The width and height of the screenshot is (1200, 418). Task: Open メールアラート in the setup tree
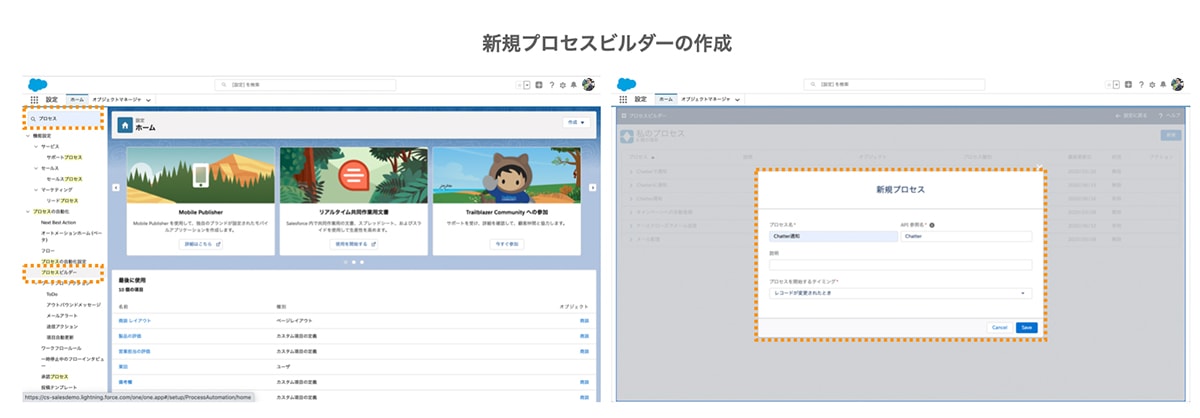[x=64, y=315]
